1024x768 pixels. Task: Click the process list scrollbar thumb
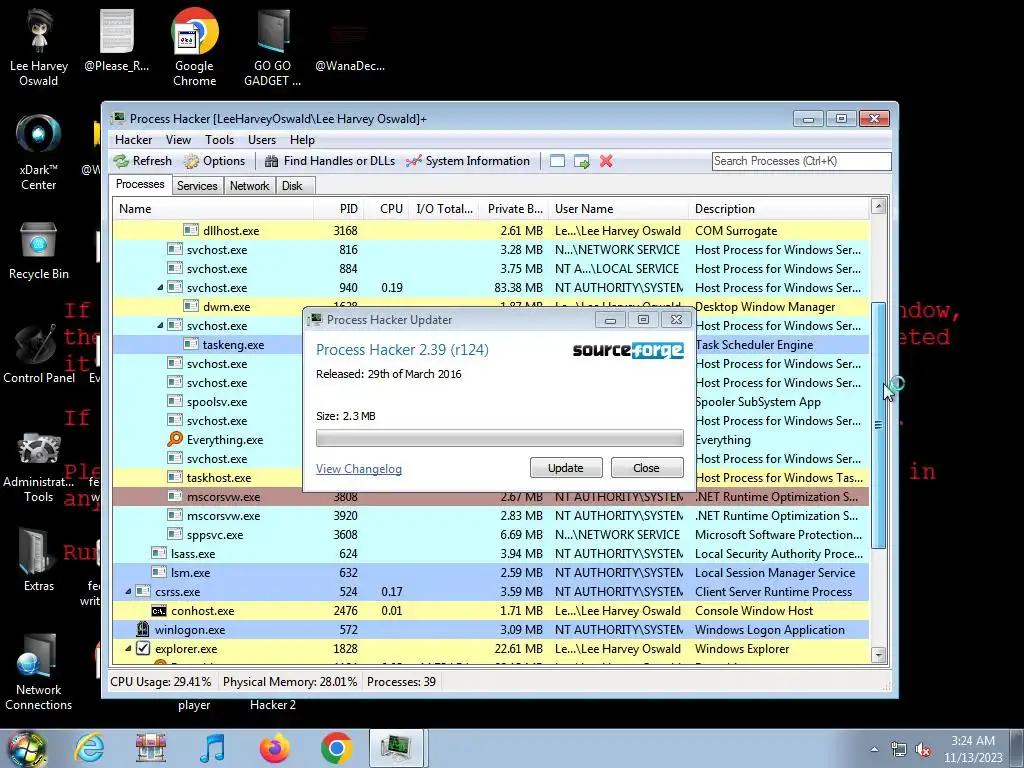click(878, 424)
